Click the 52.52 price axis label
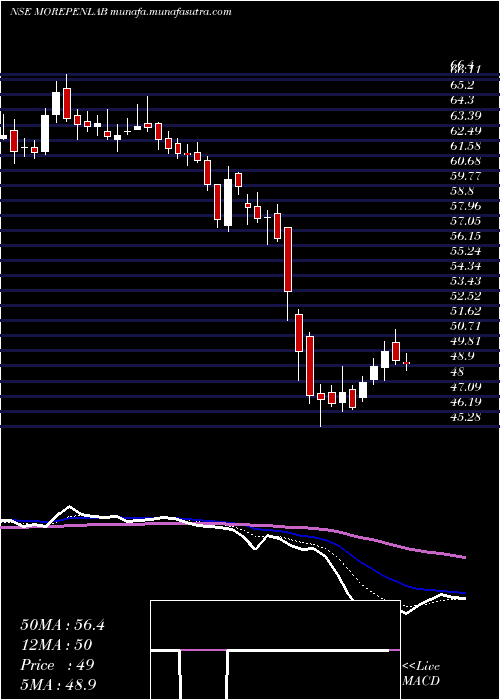This screenshot has width=500, height=700. coord(465,296)
